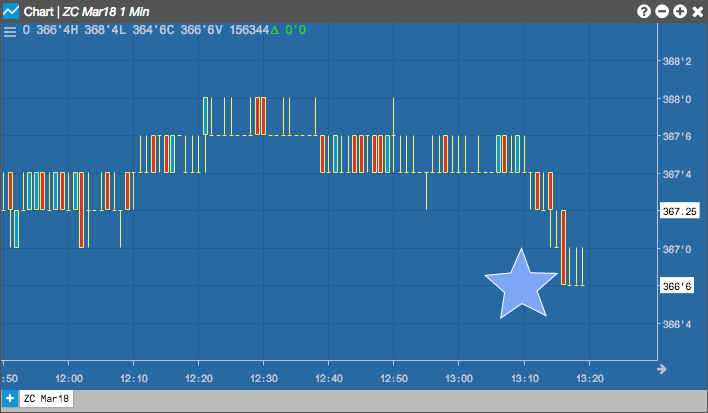Add a new chart tab with plus button
Viewport: 708px width, 413px height.
click(10, 399)
